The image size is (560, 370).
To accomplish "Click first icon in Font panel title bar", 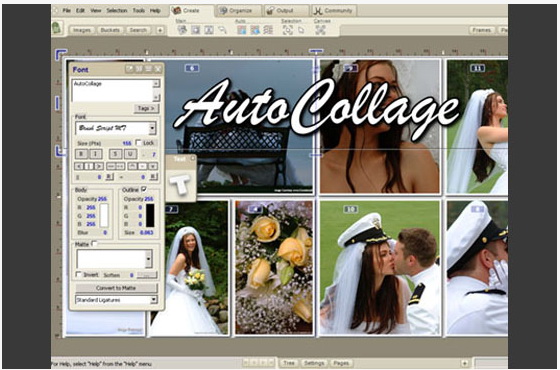I will [130, 69].
